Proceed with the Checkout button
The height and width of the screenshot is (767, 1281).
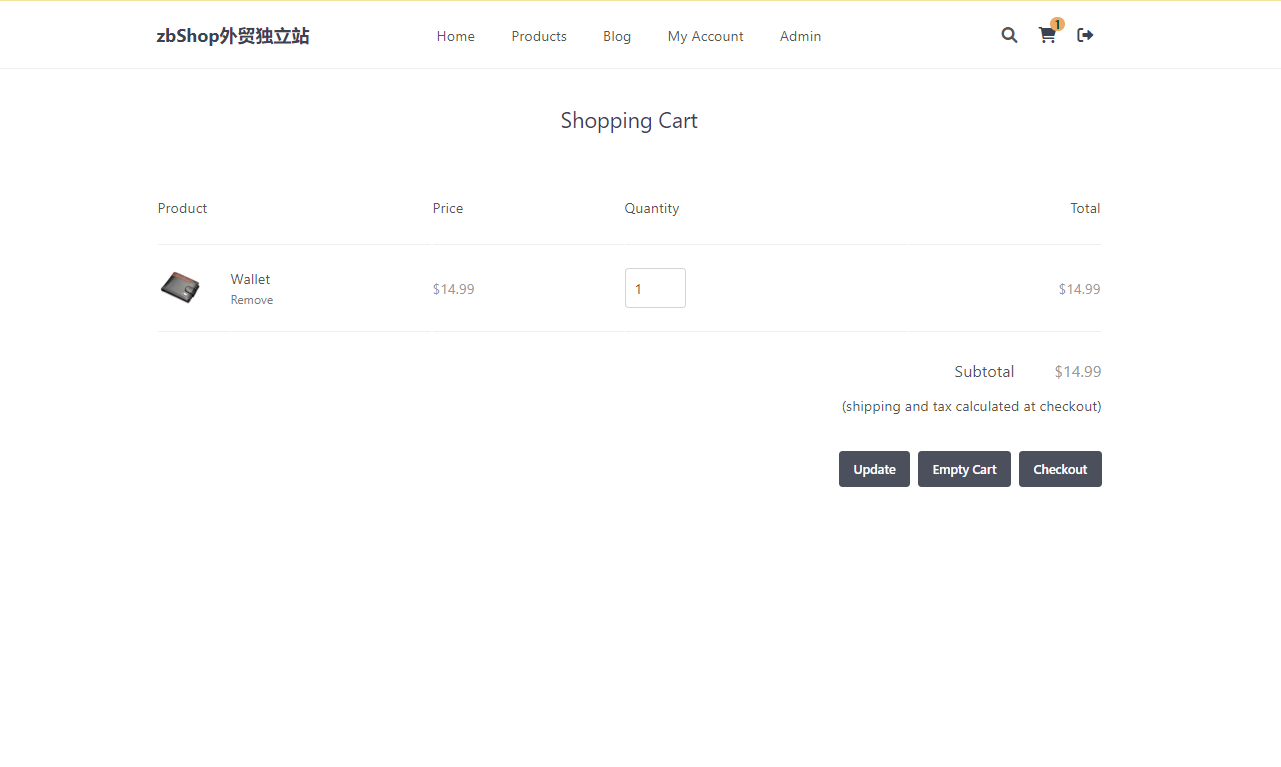click(1060, 469)
